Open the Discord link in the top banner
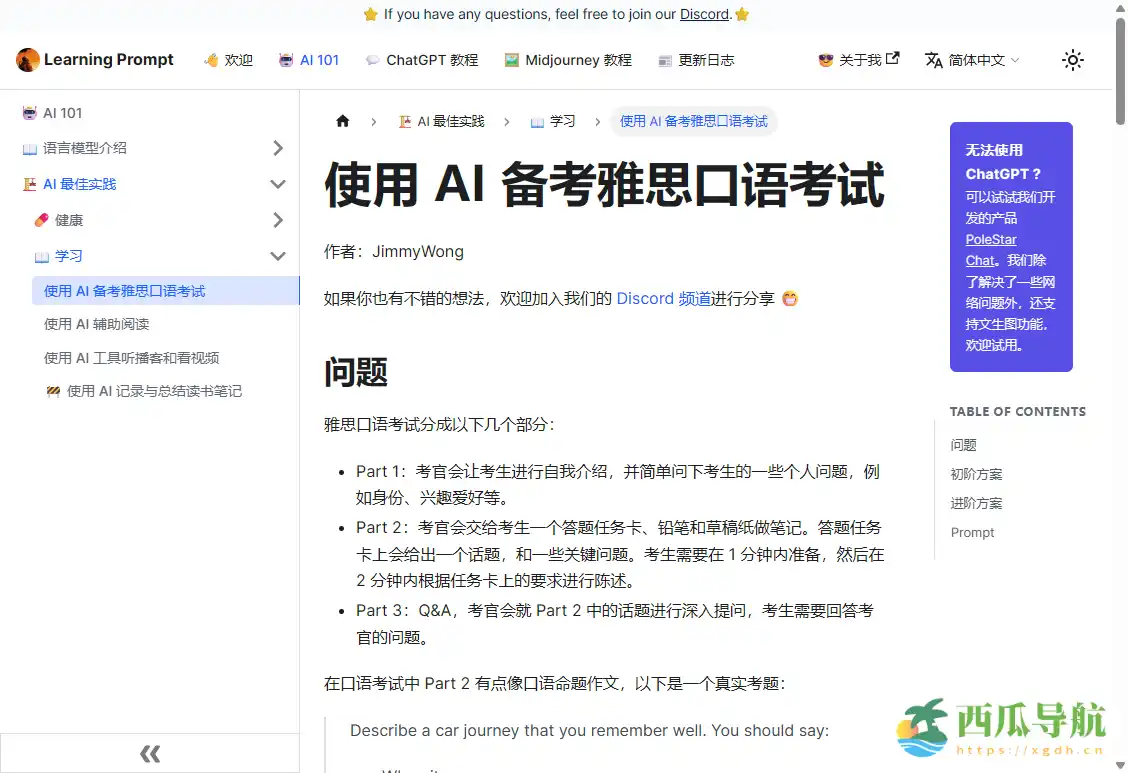The height and width of the screenshot is (773, 1128). click(704, 14)
